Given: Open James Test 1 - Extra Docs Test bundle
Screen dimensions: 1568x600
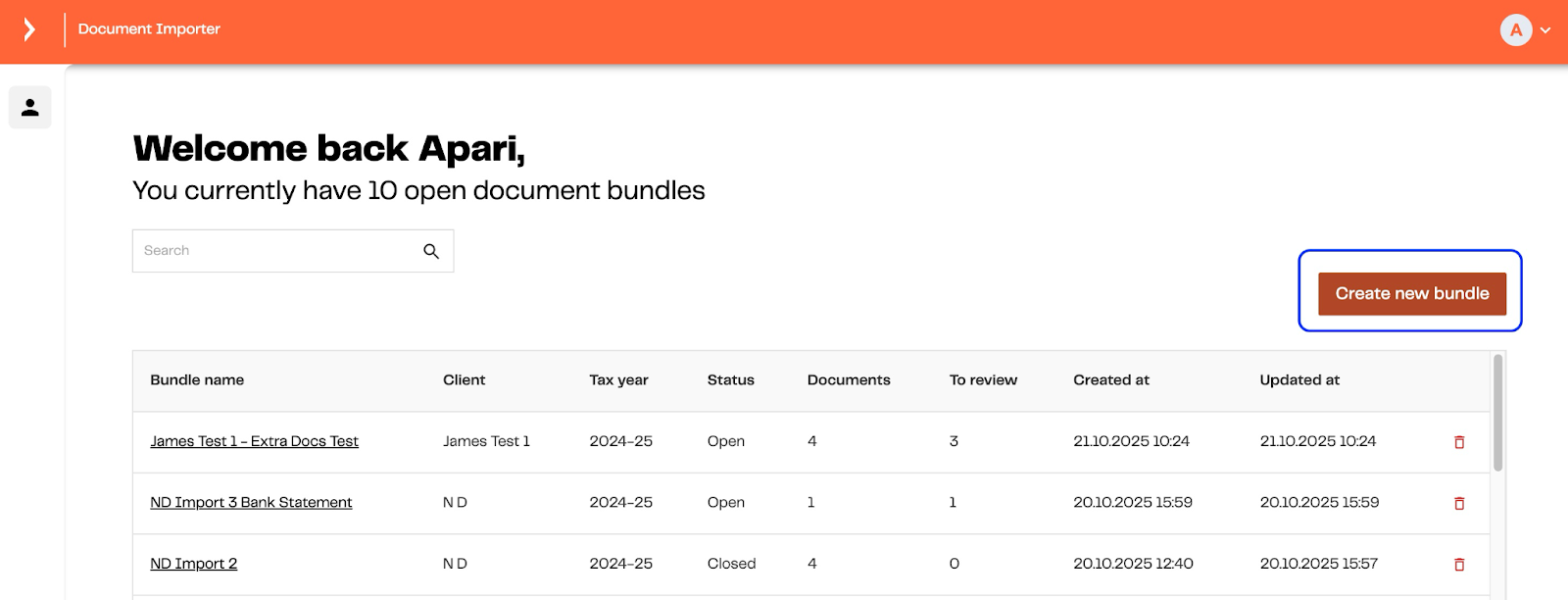Looking at the screenshot, I should [x=254, y=441].
